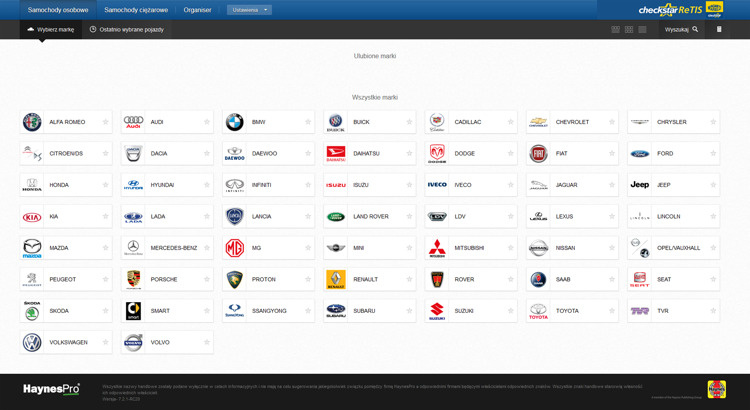Screen dimensions: 750x410
Task: Select the Chevrolet bowtie logo
Action: pos(538,122)
